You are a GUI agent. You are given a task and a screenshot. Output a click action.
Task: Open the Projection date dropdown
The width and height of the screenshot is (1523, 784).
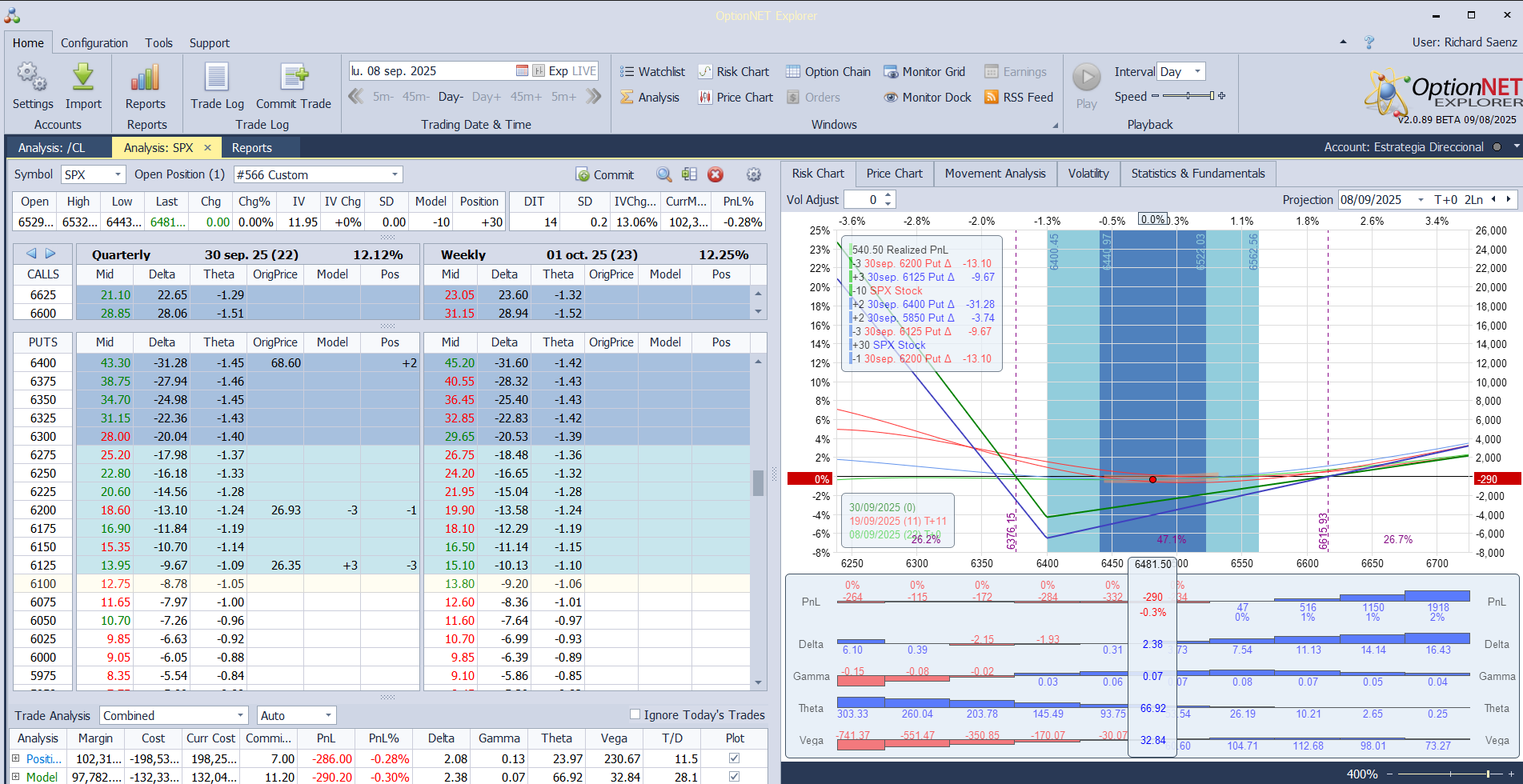coord(1421,200)
